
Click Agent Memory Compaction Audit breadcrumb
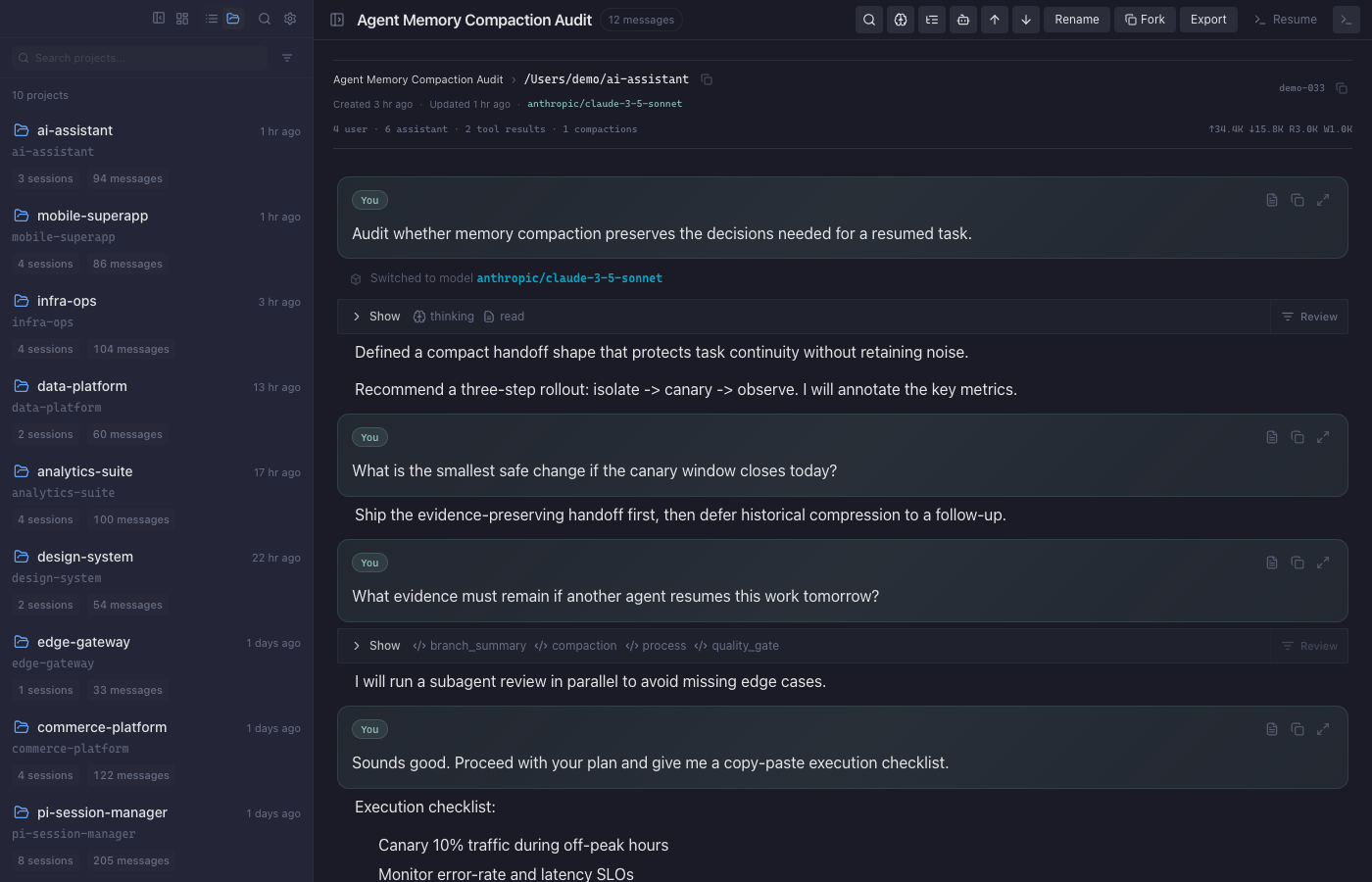[417, 79]
